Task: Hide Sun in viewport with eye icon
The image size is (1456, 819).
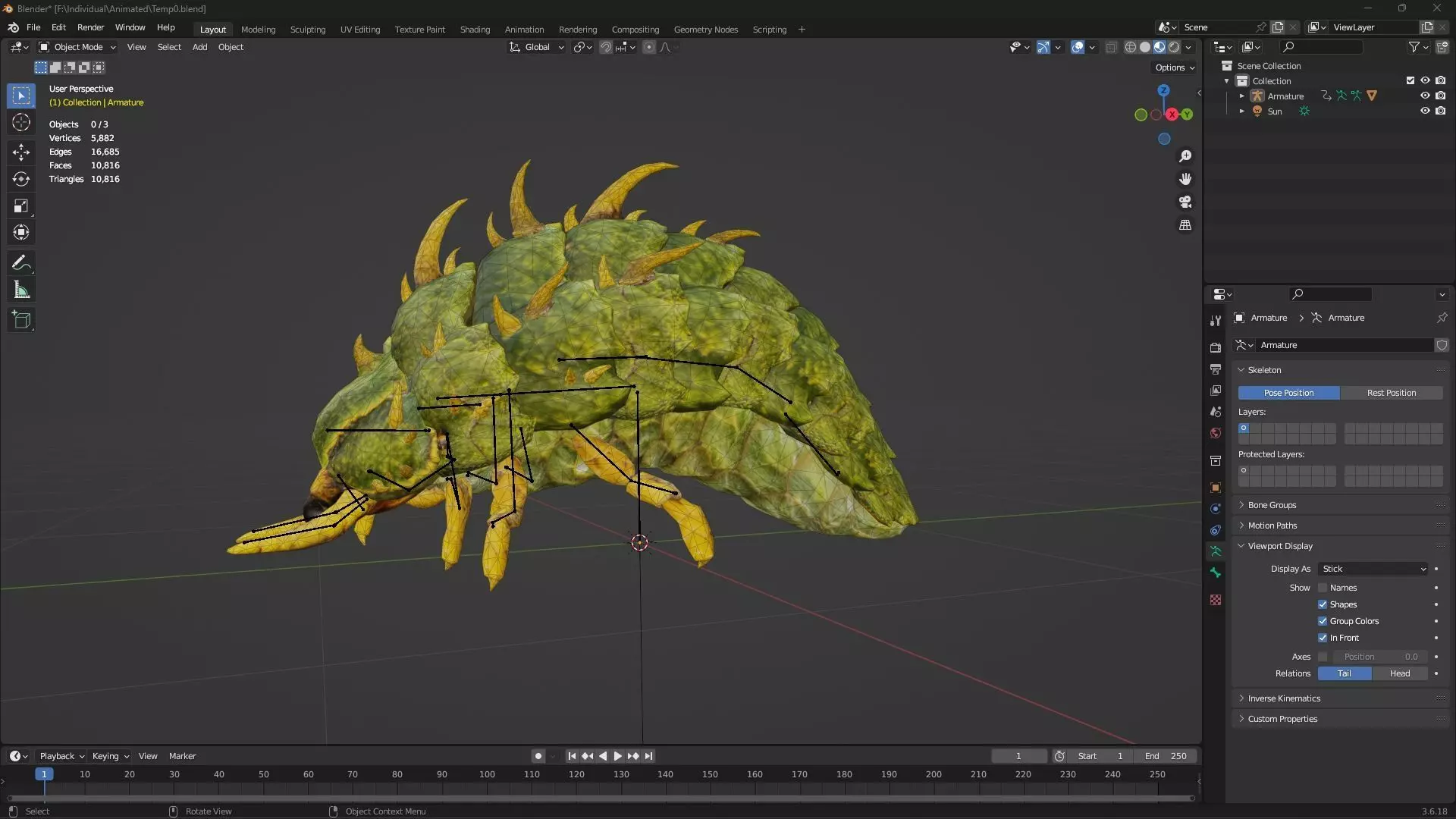Action: [x=1425, y=111]
